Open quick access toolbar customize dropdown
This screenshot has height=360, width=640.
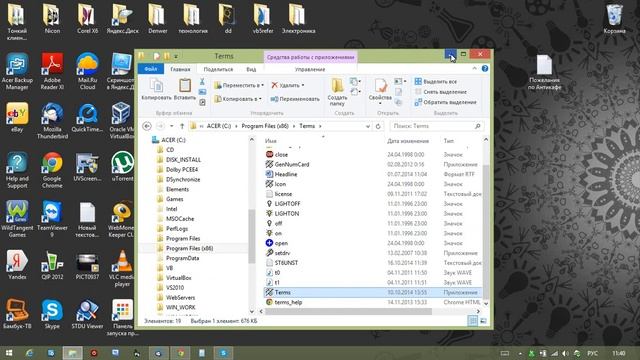click(176, 56)
